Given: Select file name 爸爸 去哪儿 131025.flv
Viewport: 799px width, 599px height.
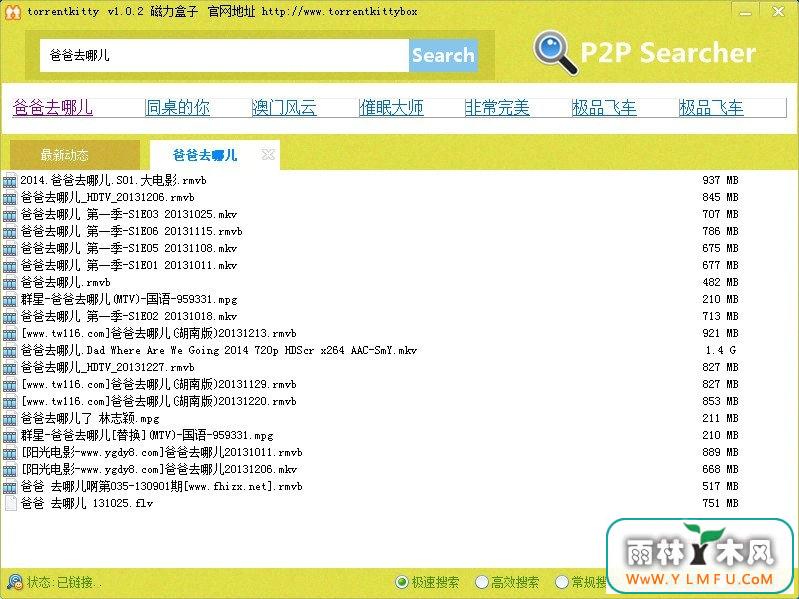Looking at the screenshot, I should [87, 503].
